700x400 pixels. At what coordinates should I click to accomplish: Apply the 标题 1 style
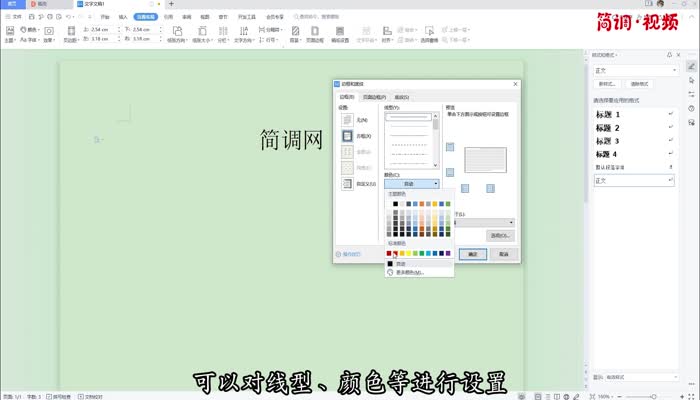(x=633, y=114)
